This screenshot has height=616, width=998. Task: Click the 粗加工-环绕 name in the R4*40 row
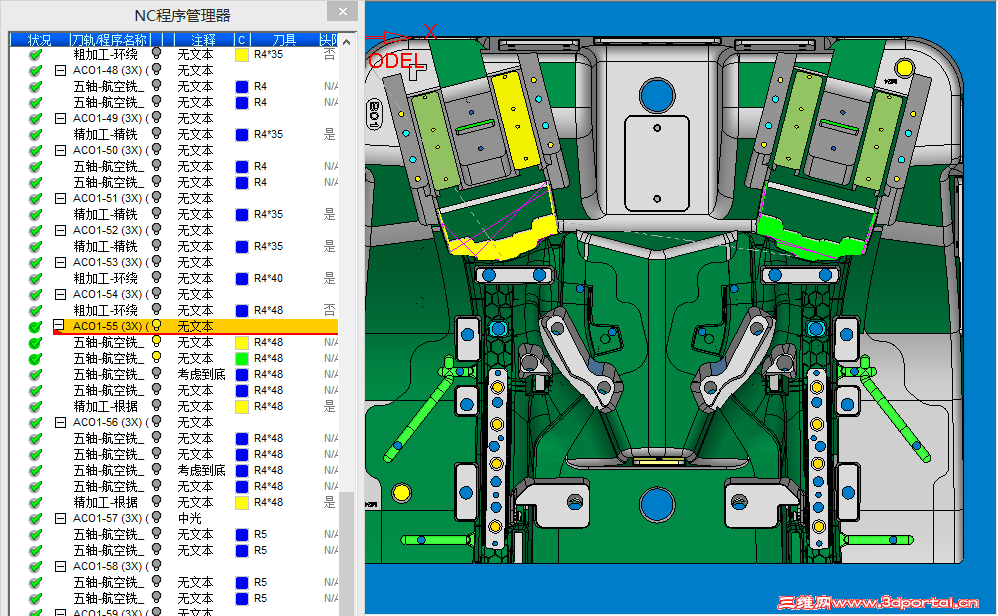pos(106,279)
